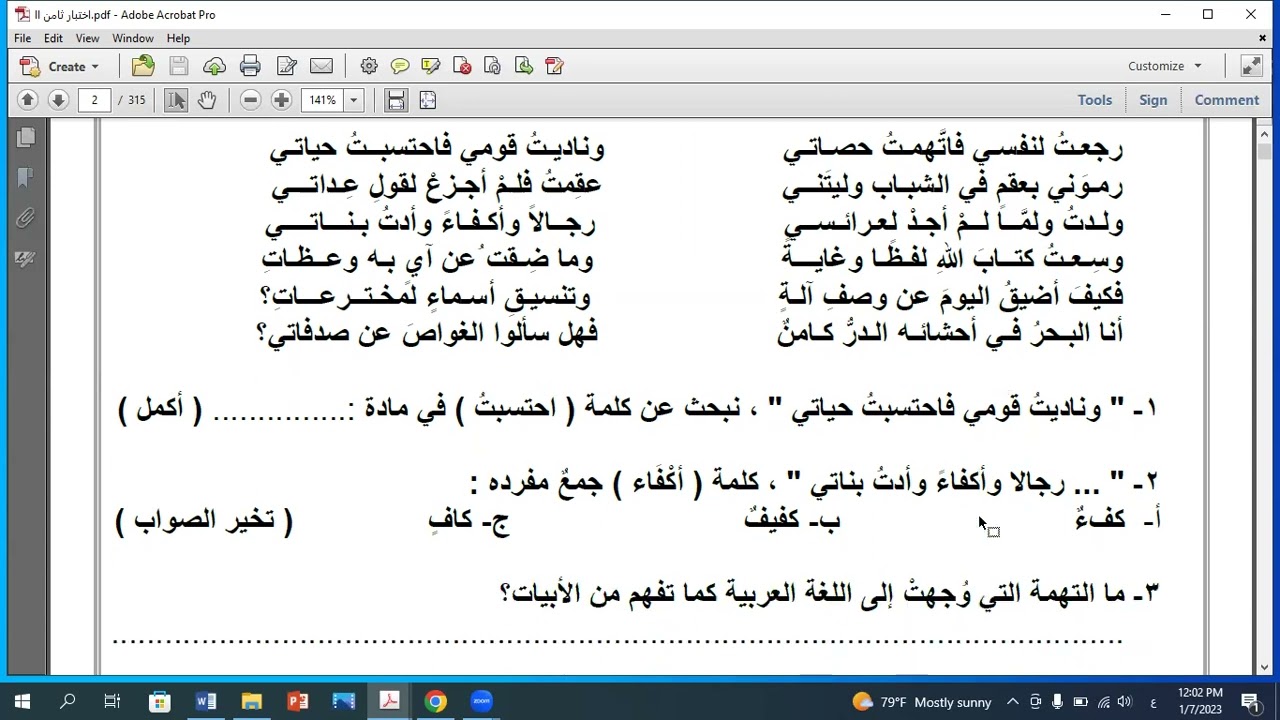Open Task View on the taskbar
1280x720 pixels.
(113, 702)
